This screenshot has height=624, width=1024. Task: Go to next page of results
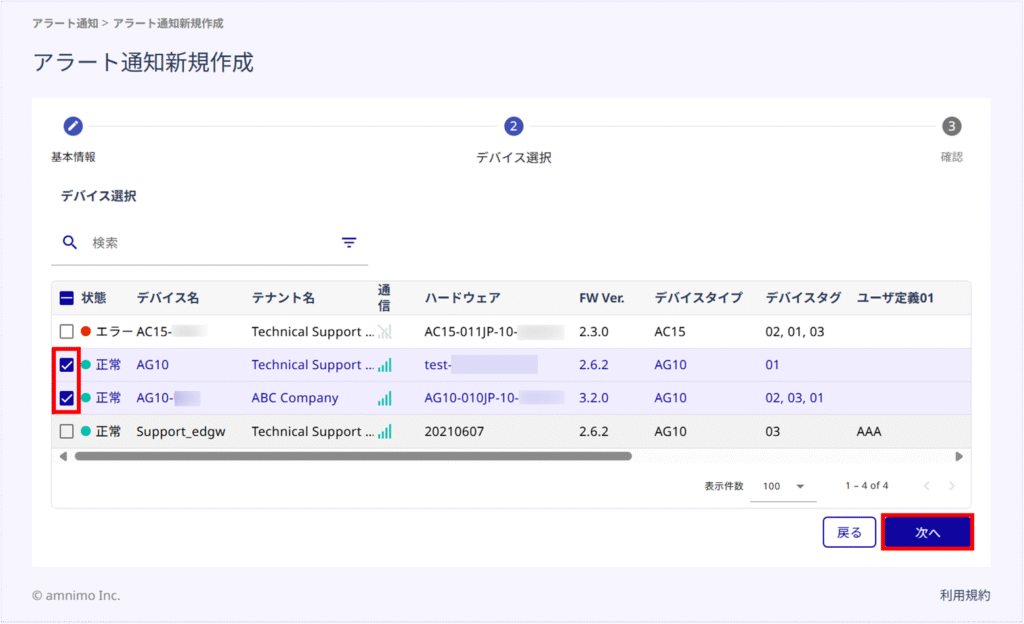[952, 486]
